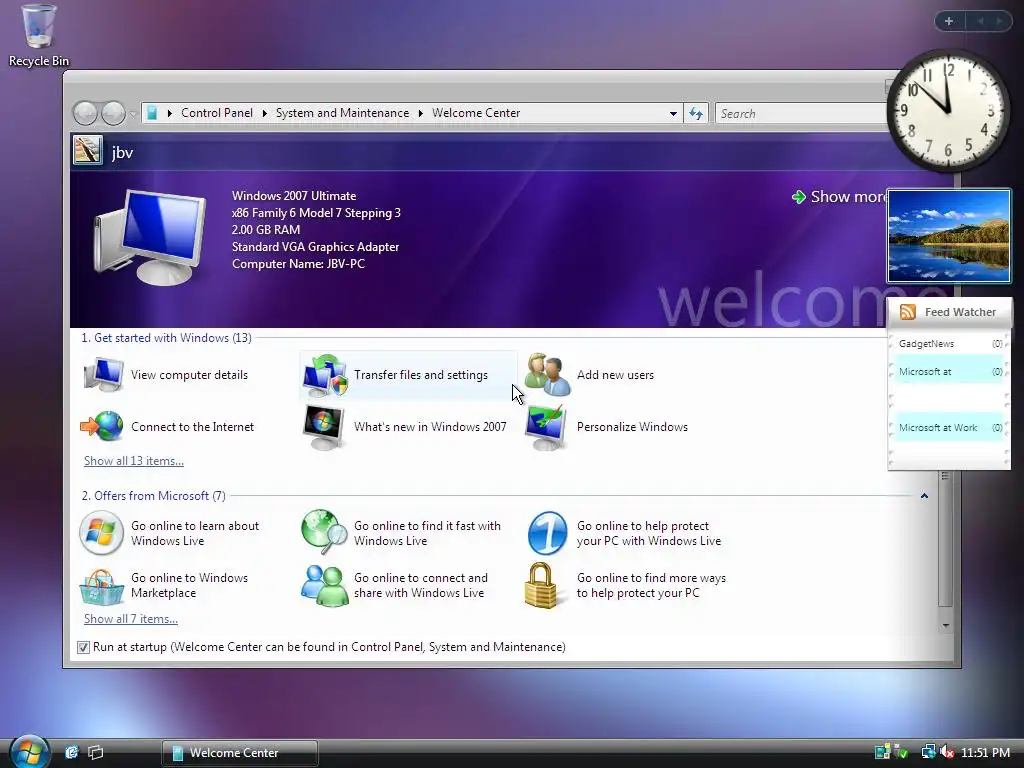Click scroll down arrow in Welcome Center
Viewport: 1024px width, 768px height.
945,626
